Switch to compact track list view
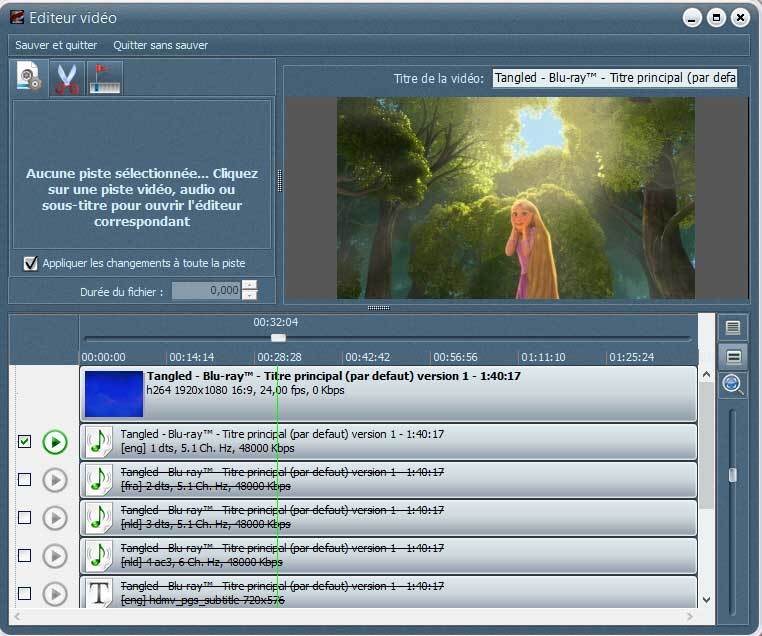This screenshot has height=636, width=762. click(733, 327)
